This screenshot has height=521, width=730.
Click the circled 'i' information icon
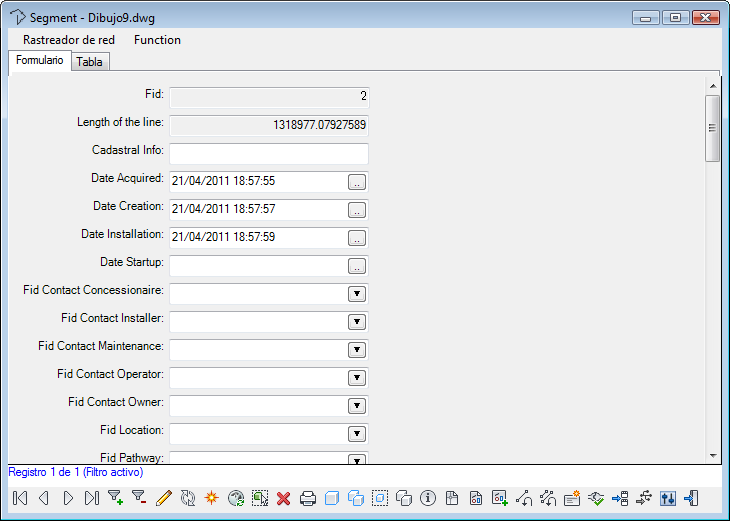click(x=428, y=498)
